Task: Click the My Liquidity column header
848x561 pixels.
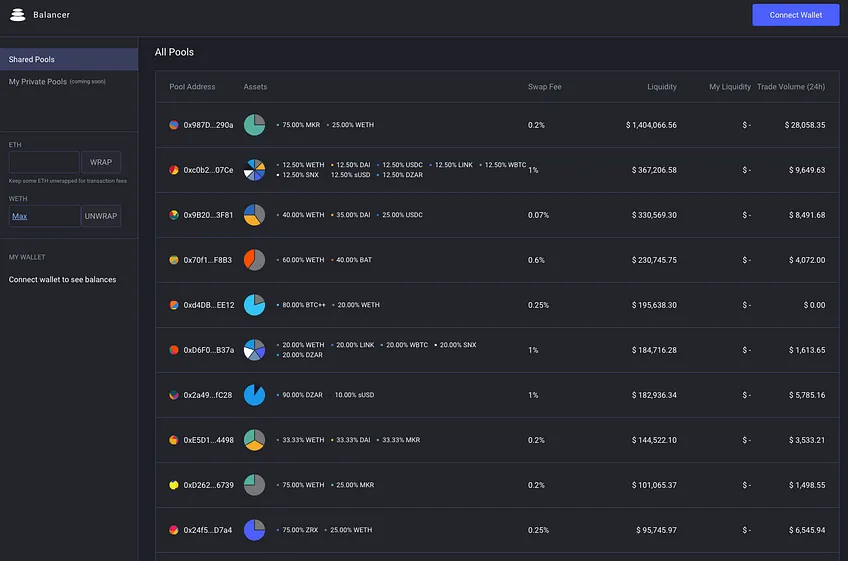Action: point(730,87)
